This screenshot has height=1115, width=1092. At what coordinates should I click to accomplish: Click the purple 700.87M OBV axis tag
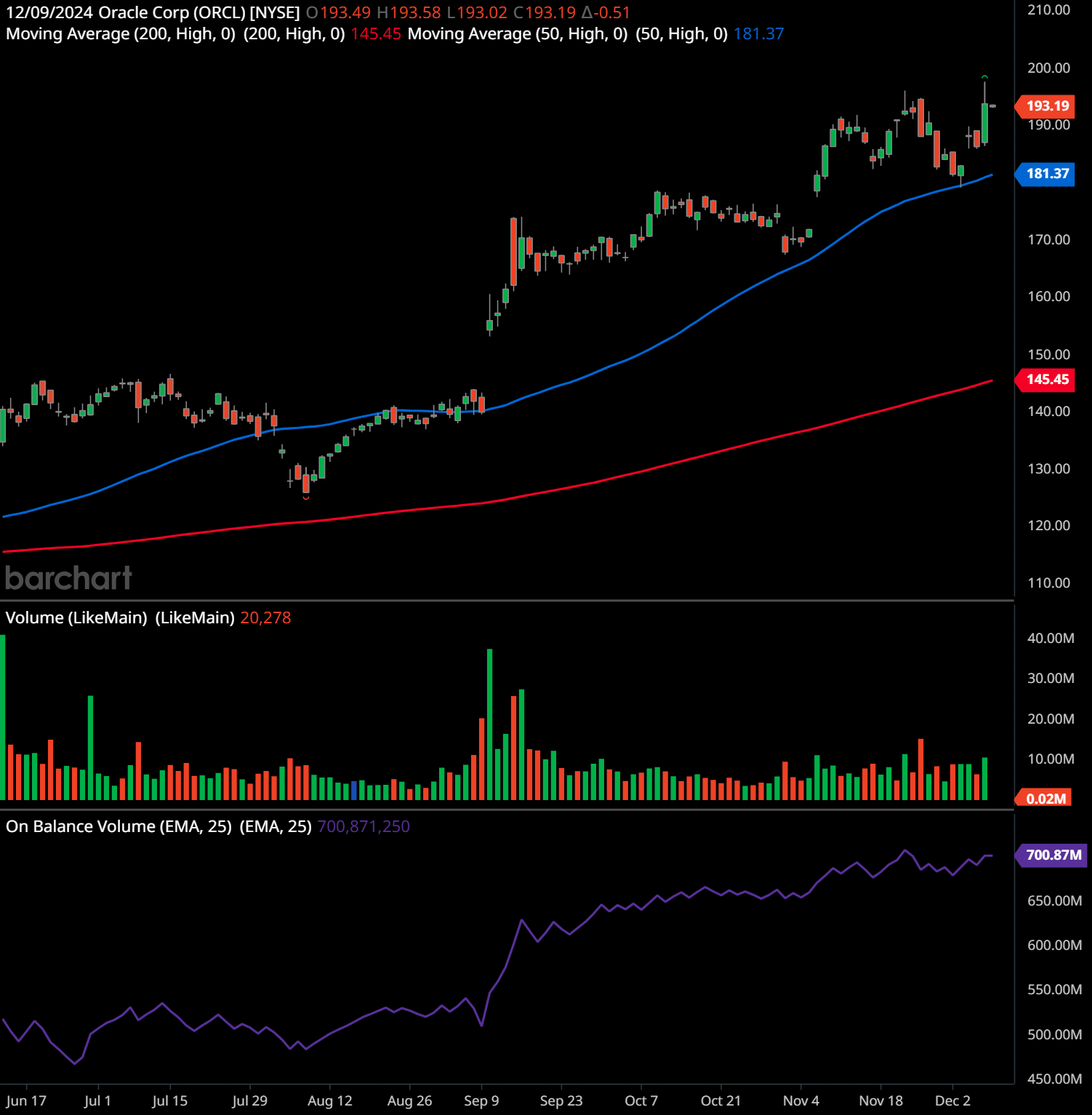pos(1051,855)
